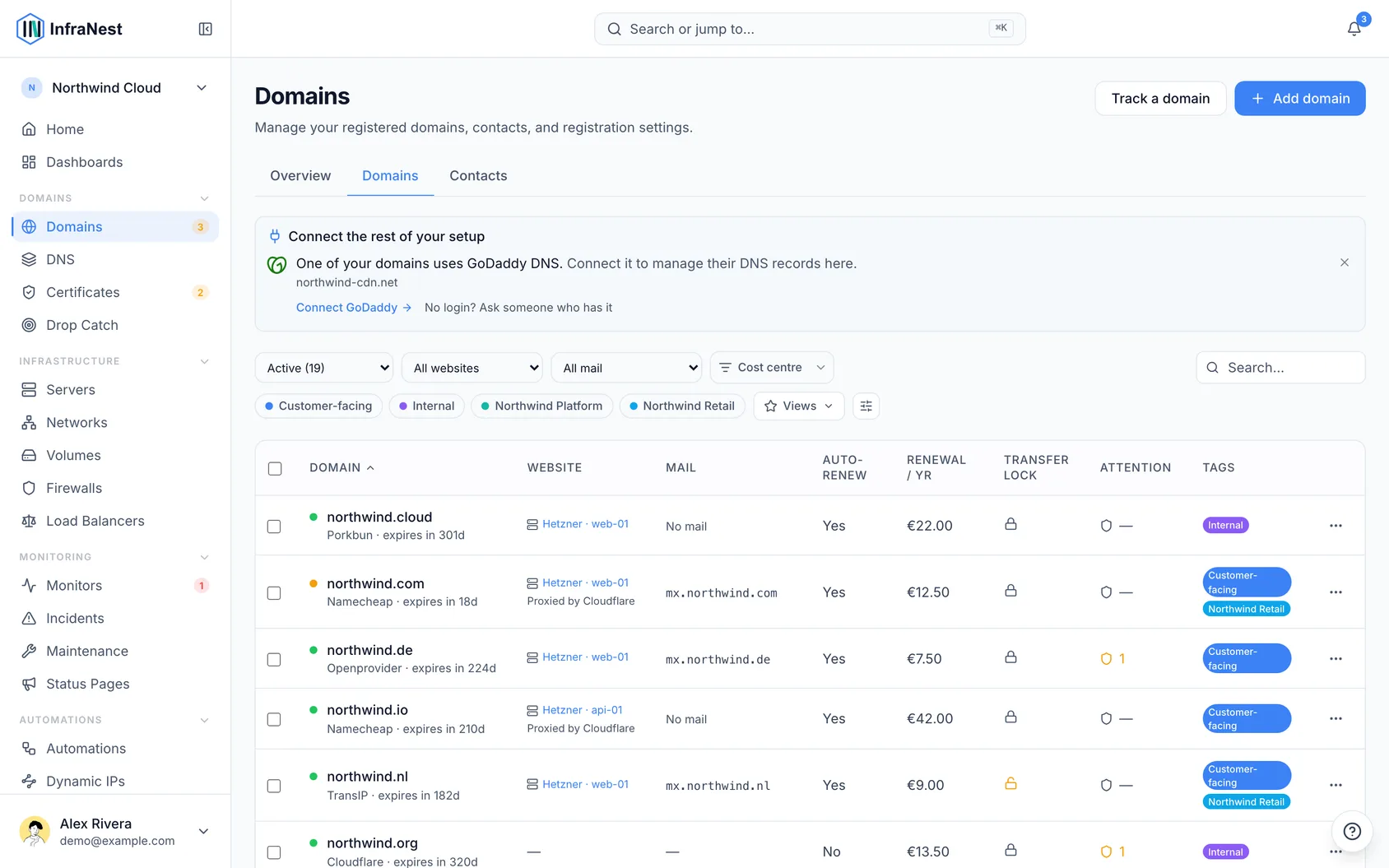
Task: Open Volumes section
Action: pos(115,456)
